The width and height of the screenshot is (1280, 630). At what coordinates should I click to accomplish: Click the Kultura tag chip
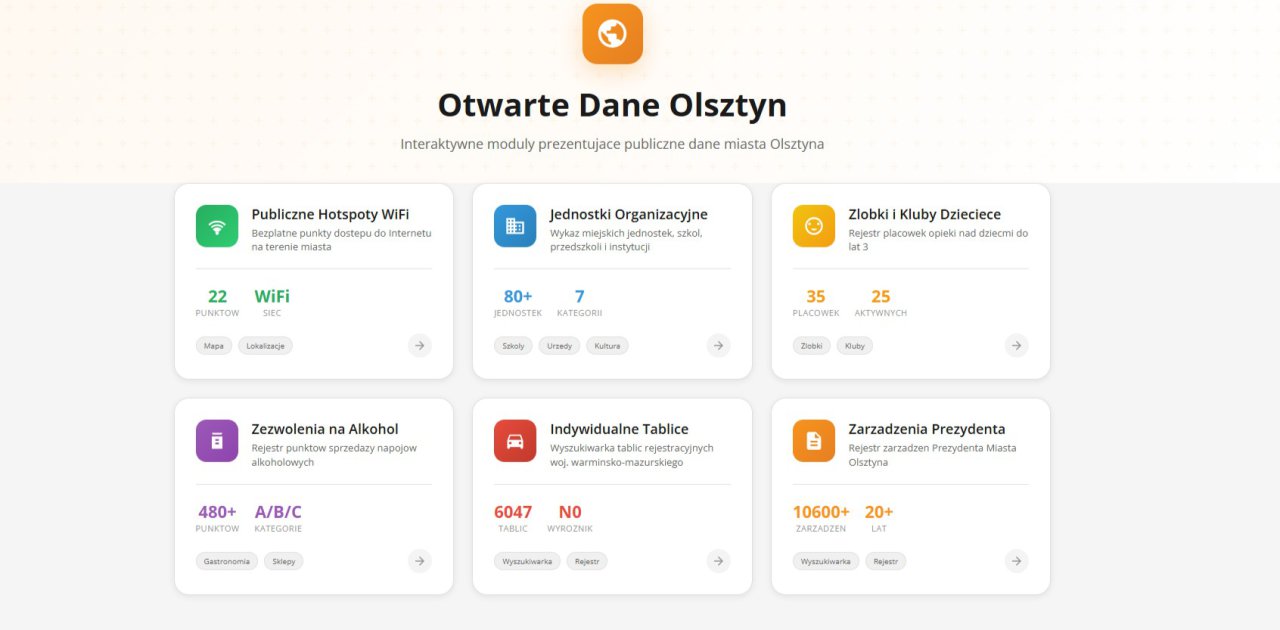tap(607, 346)
